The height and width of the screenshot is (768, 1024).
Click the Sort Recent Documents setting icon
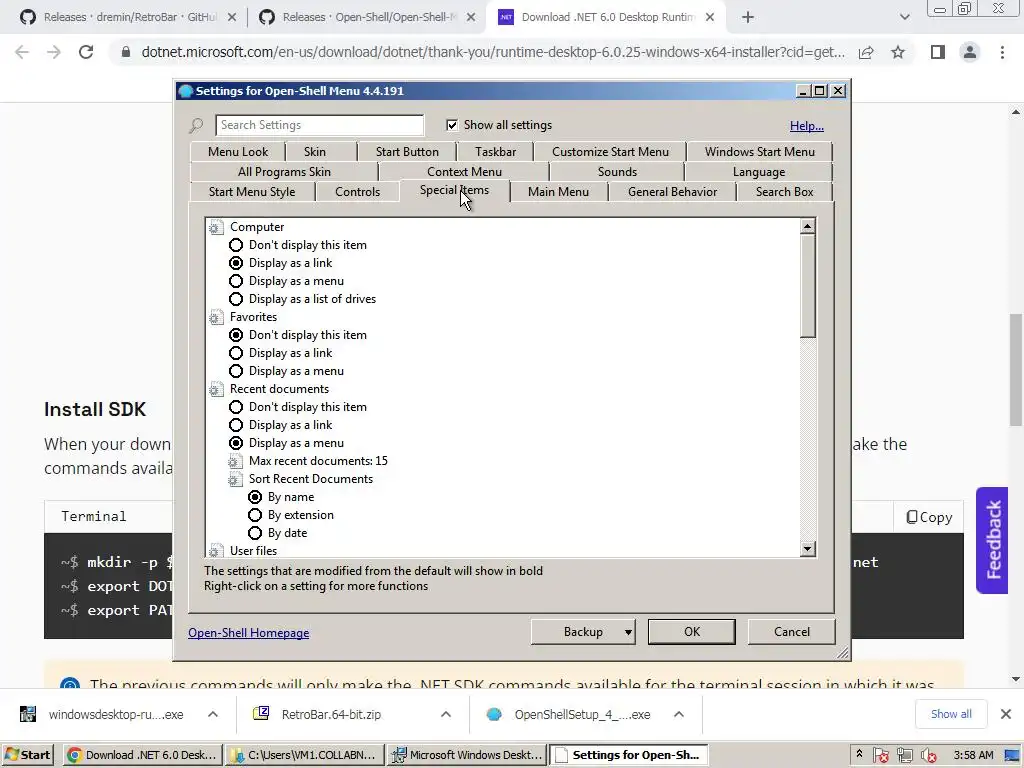235,479
